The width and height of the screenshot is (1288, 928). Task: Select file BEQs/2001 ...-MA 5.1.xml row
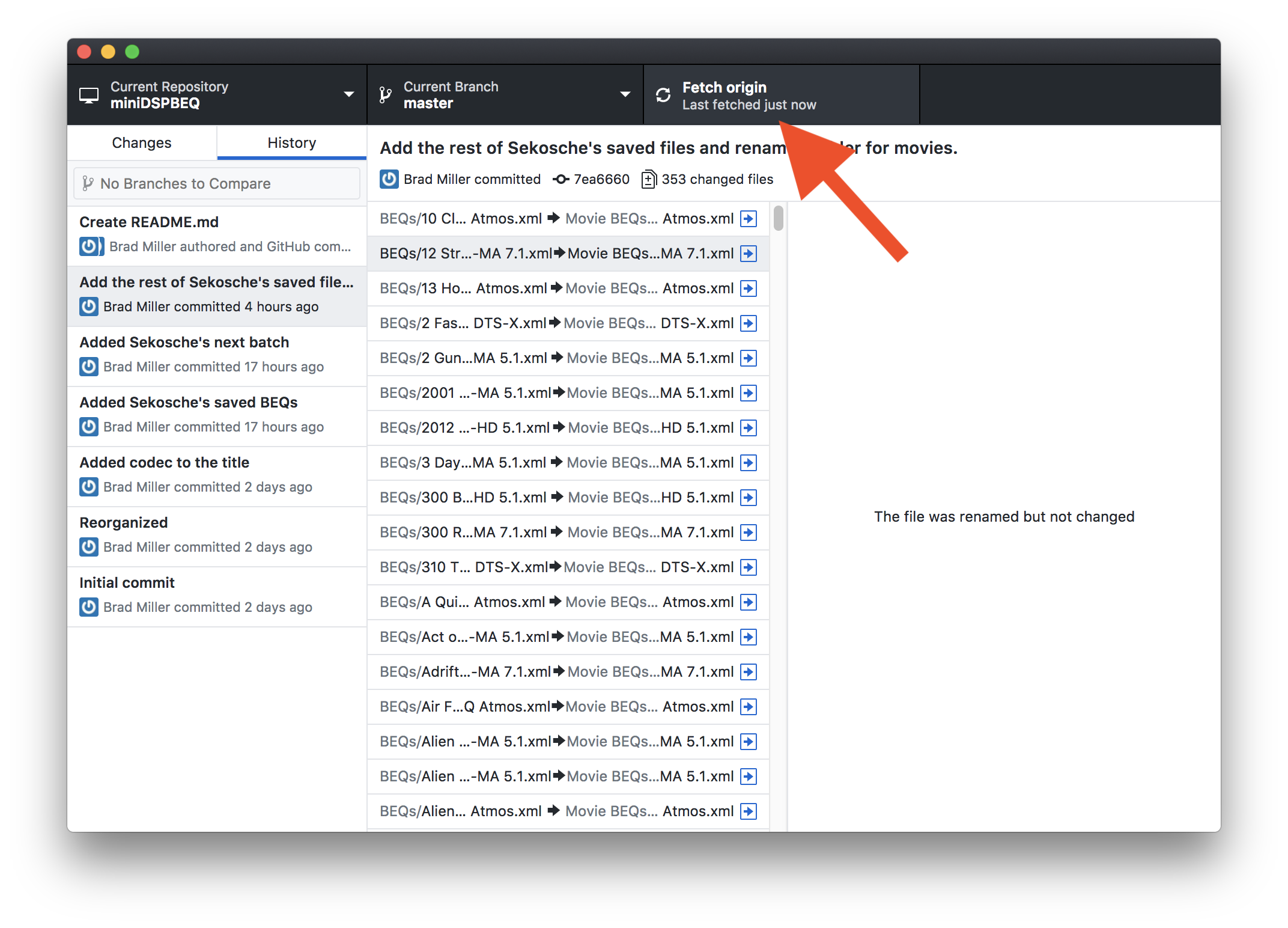click(x=568, y=393)
